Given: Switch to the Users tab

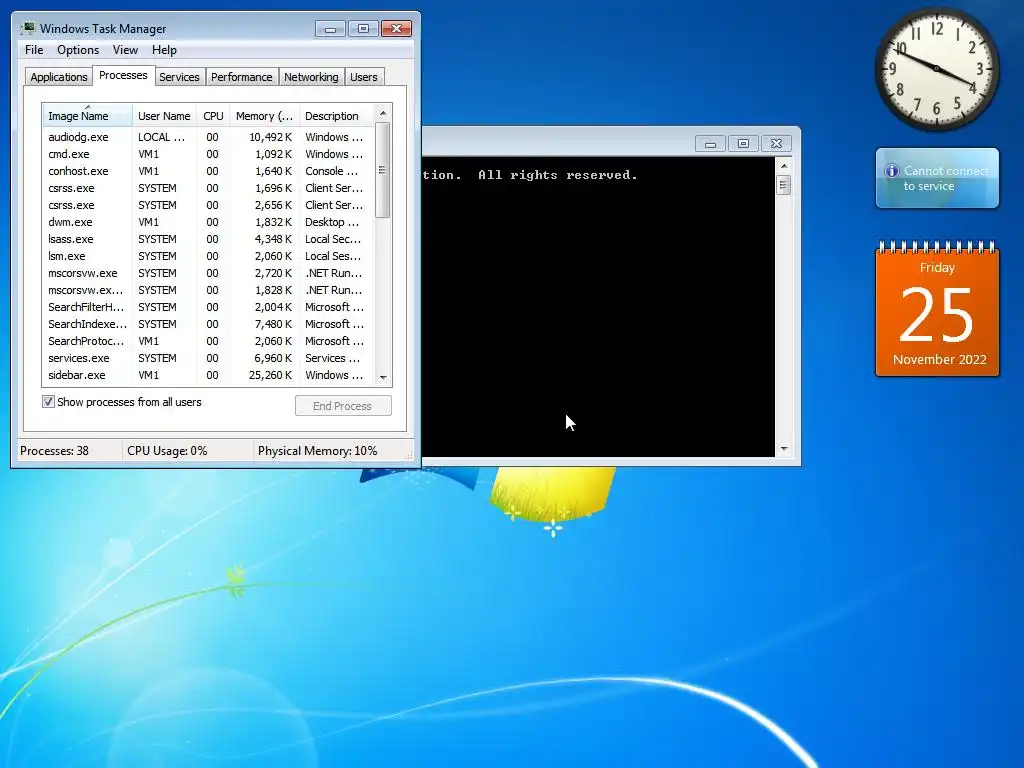Looking at the screenshot, I should pos(364,77).
